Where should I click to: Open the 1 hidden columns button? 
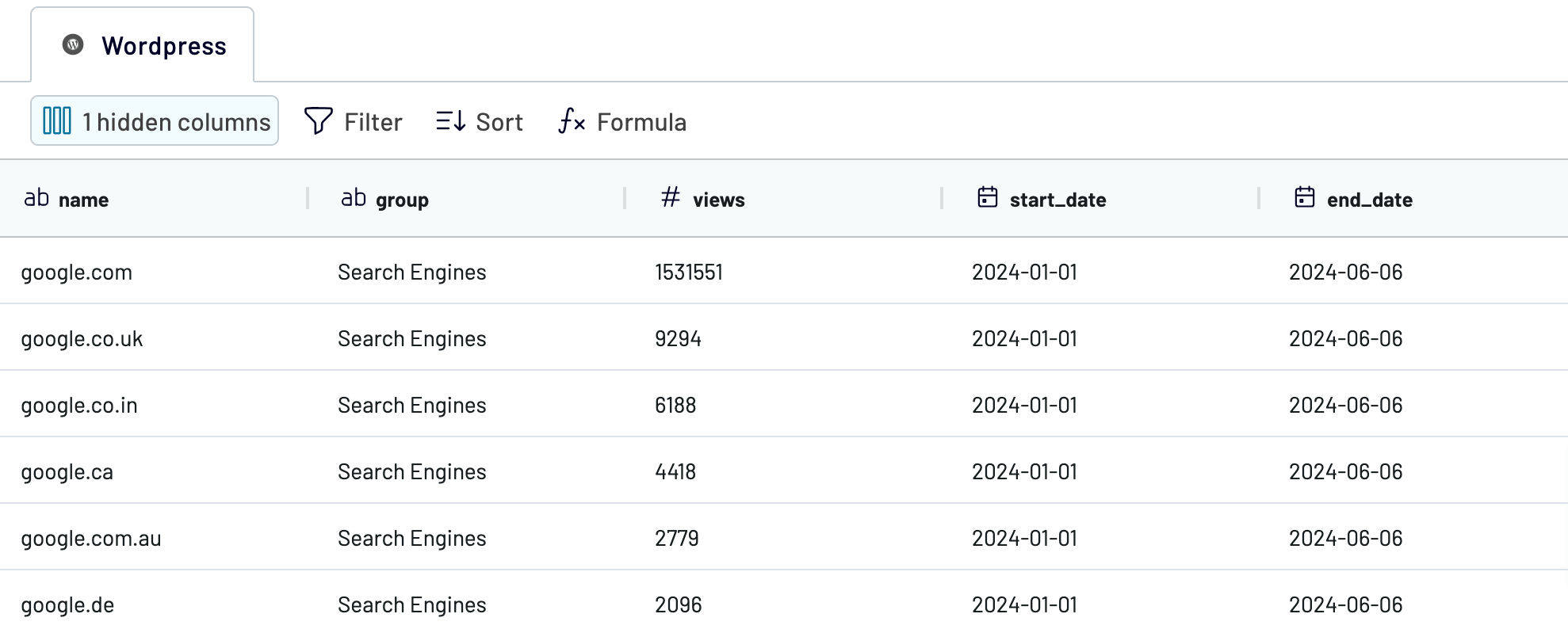coord(155,121)
